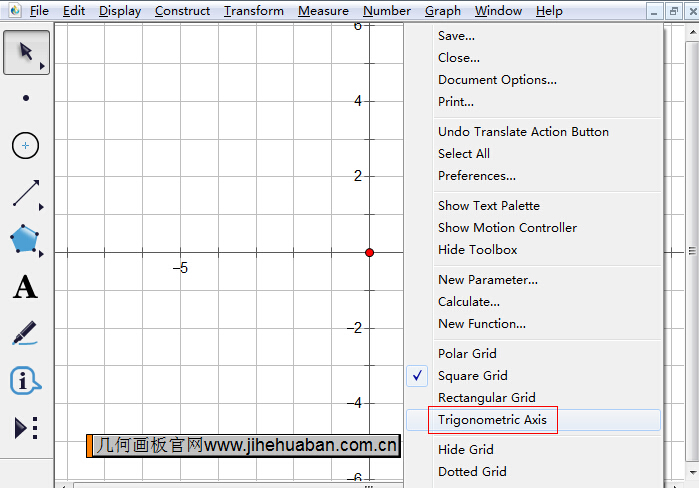Click the vertical scrollbar up arrow

point(692,33)
